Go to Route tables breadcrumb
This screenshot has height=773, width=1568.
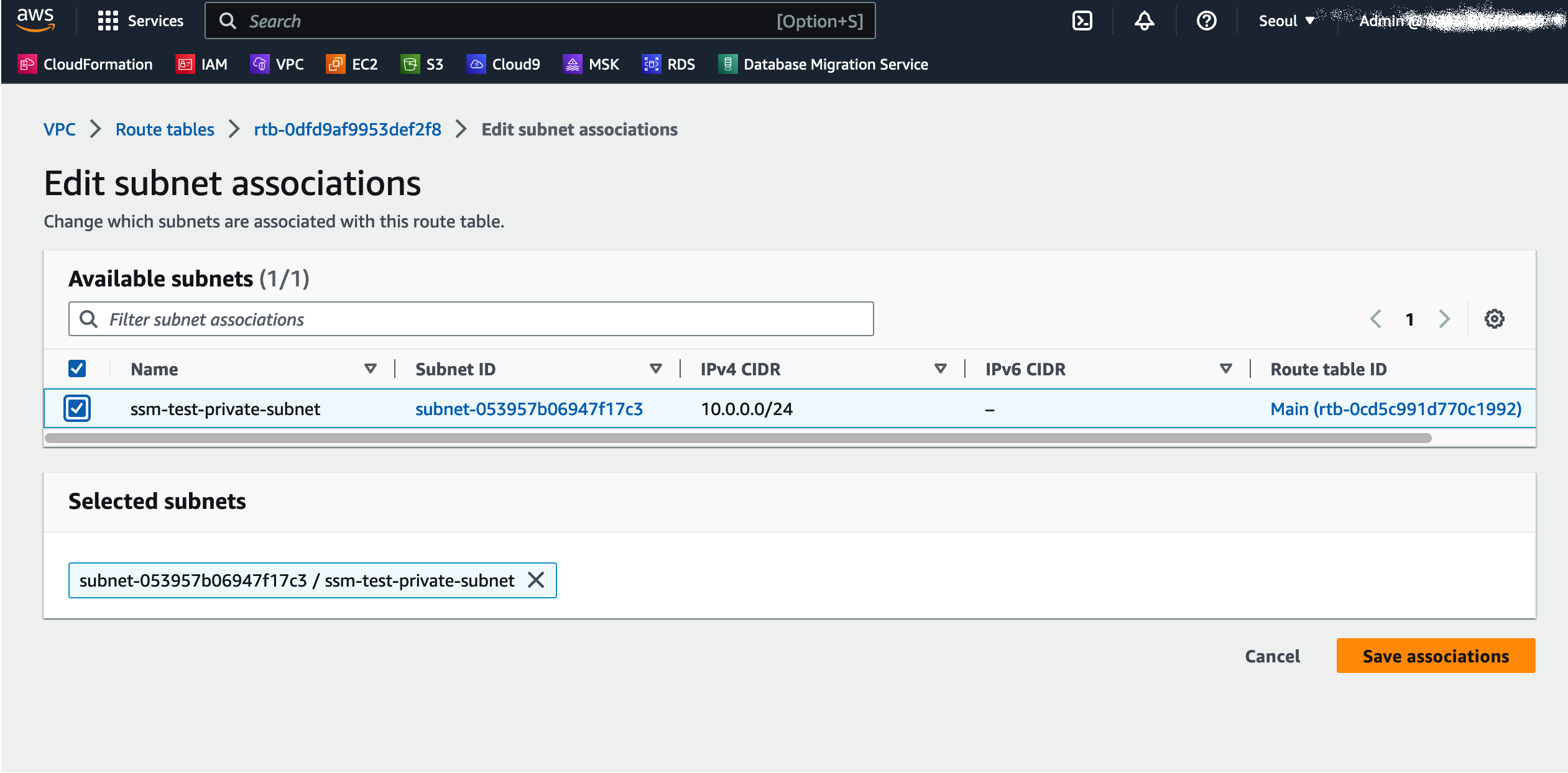[165, 129]
